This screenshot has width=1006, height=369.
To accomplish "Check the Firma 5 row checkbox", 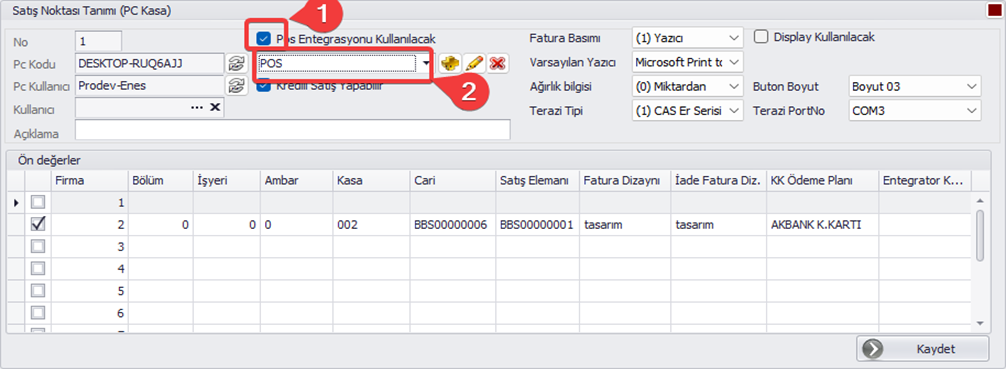I will pos(38,291).
